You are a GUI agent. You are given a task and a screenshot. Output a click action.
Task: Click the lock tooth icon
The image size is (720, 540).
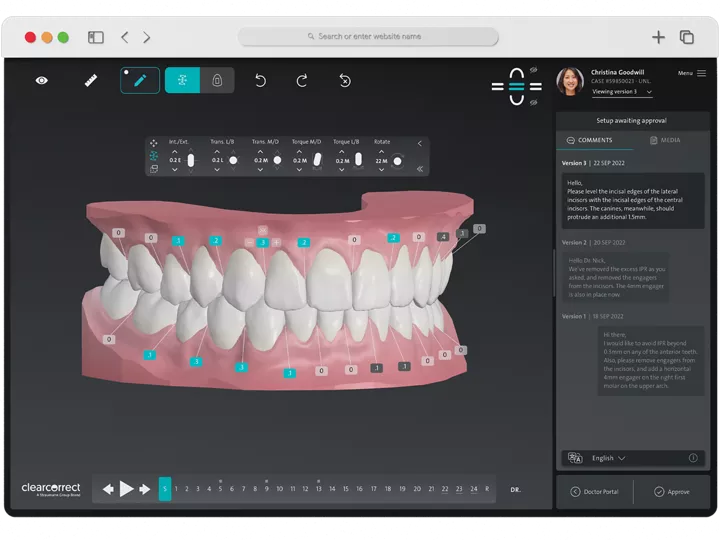pos(217,80)
